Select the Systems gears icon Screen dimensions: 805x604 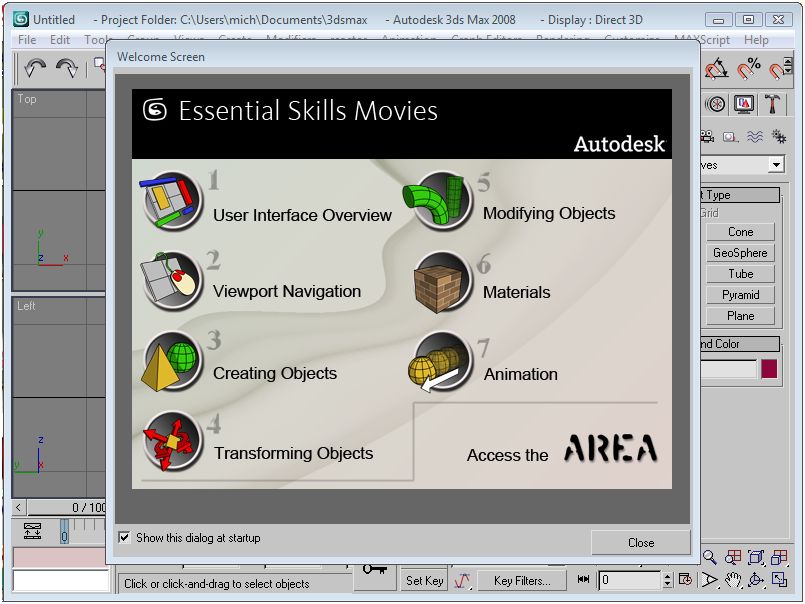click(779, 137)
